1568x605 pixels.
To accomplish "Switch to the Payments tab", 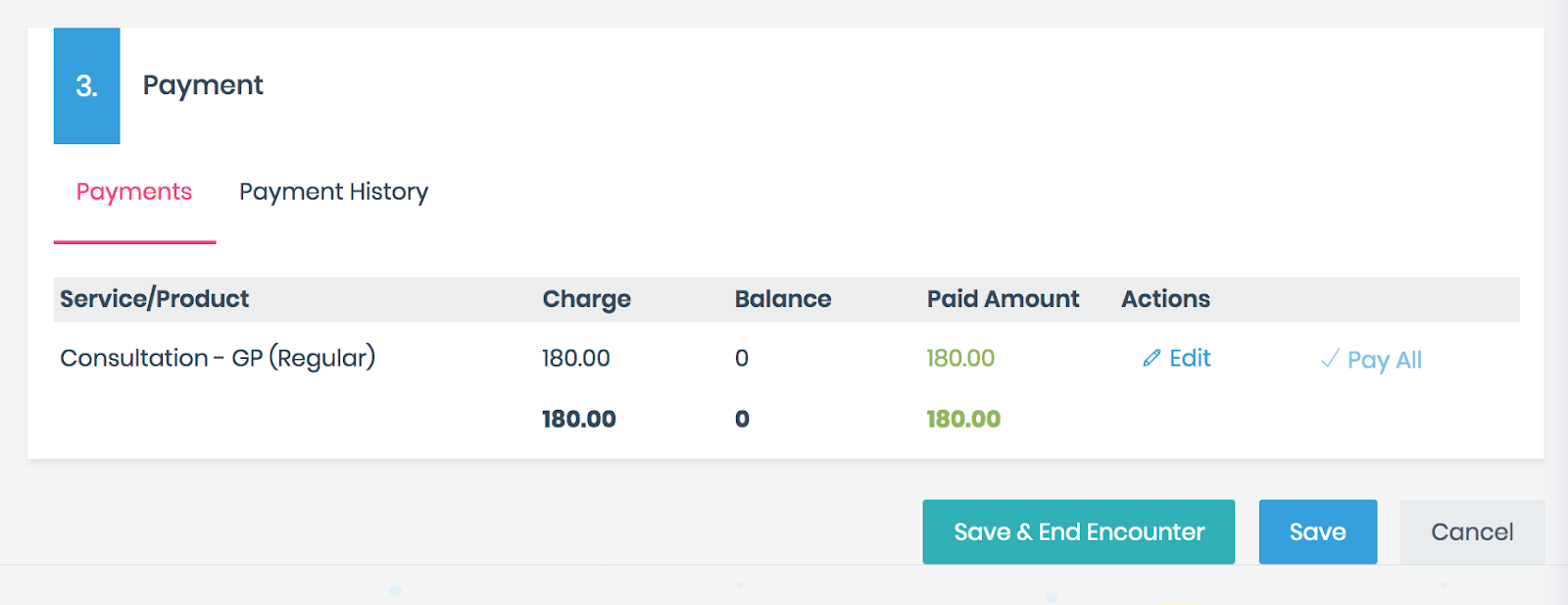I will 134,192.
